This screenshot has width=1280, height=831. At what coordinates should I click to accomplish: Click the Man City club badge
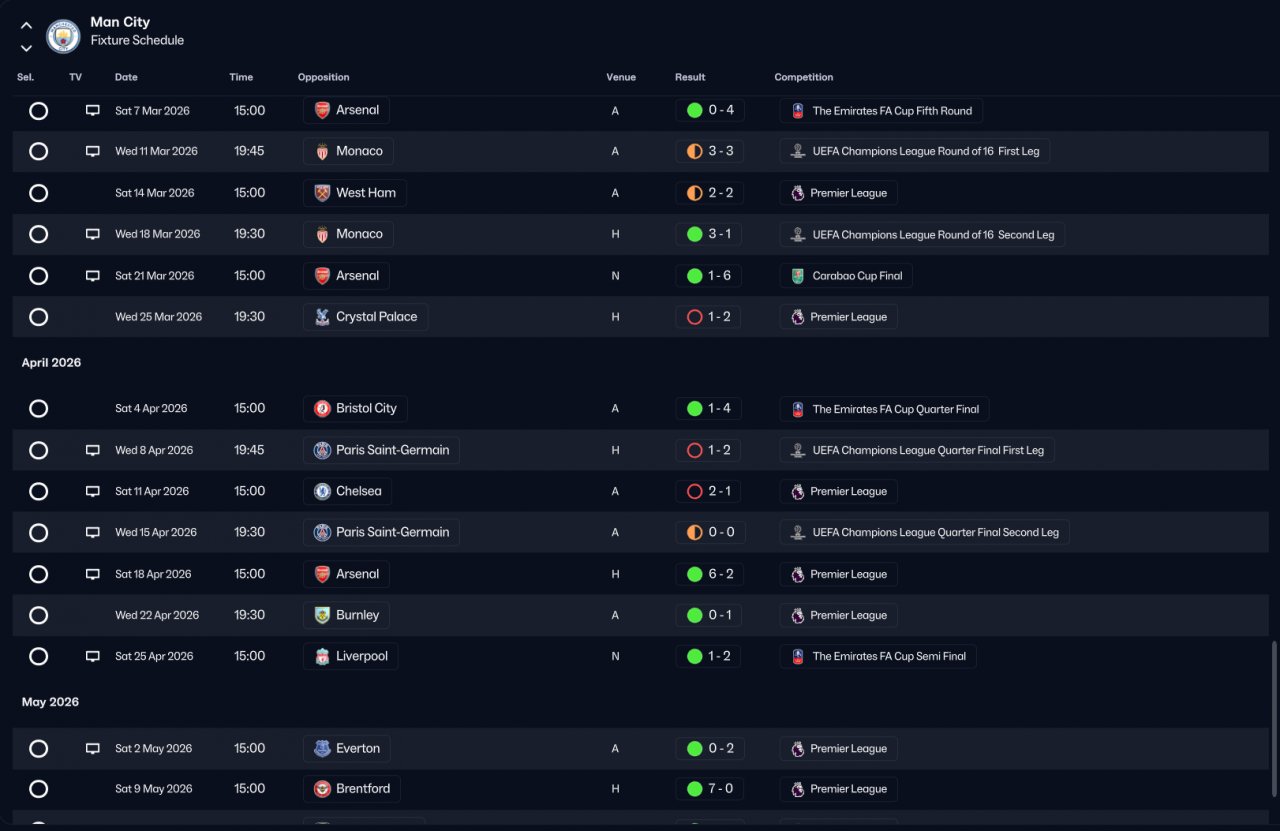[x=63, y=36]
